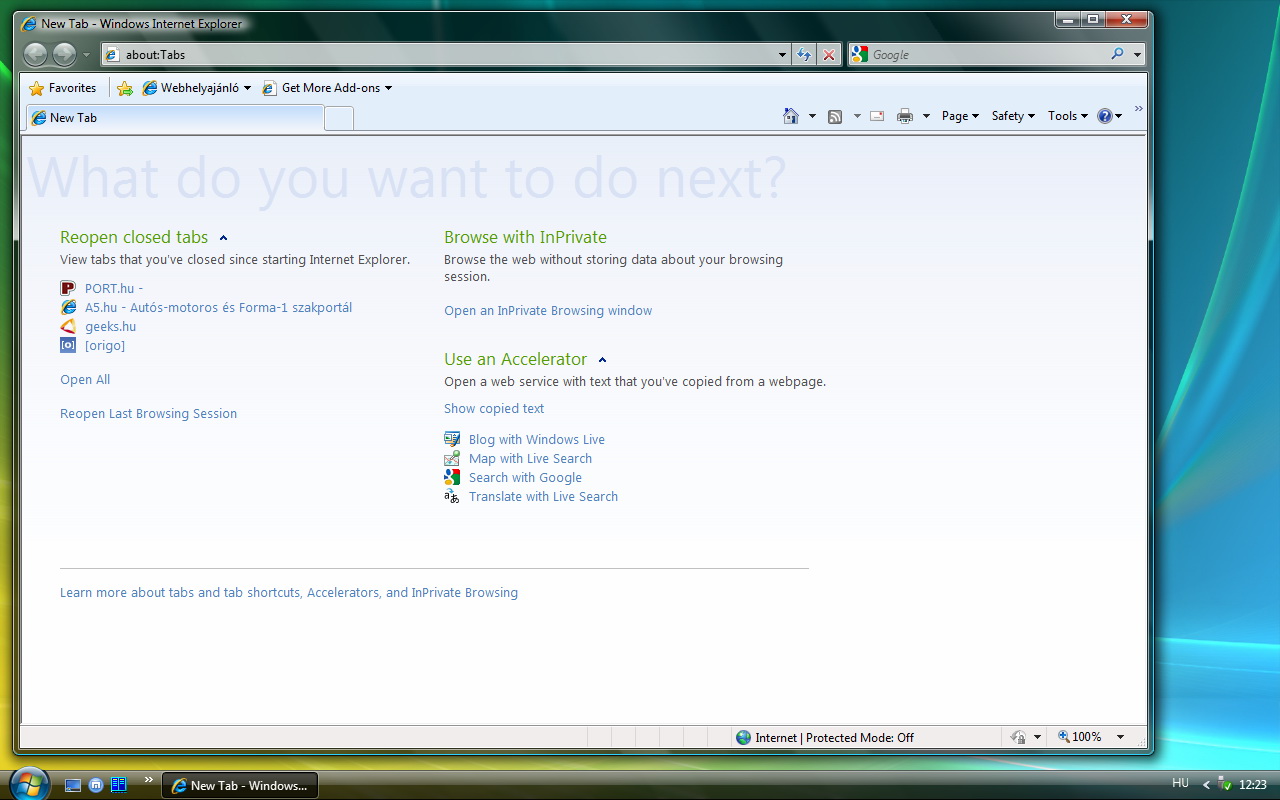
Task: Click the empty new tab button
Action: pos(340,118)
